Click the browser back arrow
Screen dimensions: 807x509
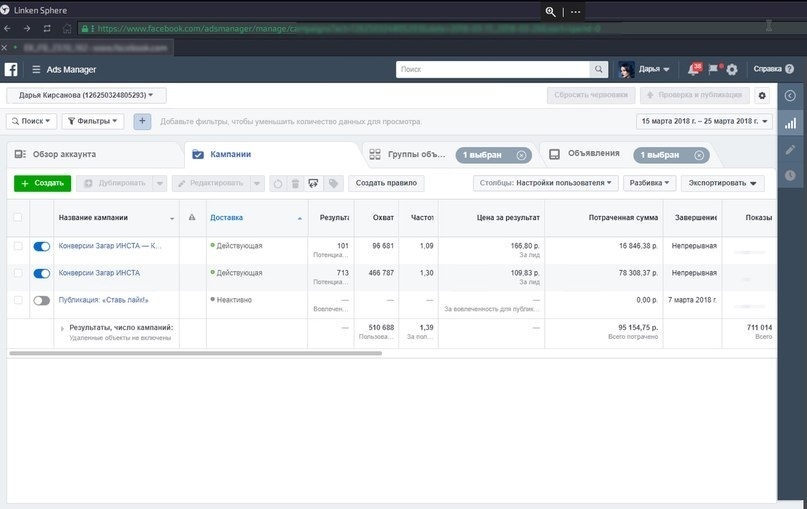[7, 28]
